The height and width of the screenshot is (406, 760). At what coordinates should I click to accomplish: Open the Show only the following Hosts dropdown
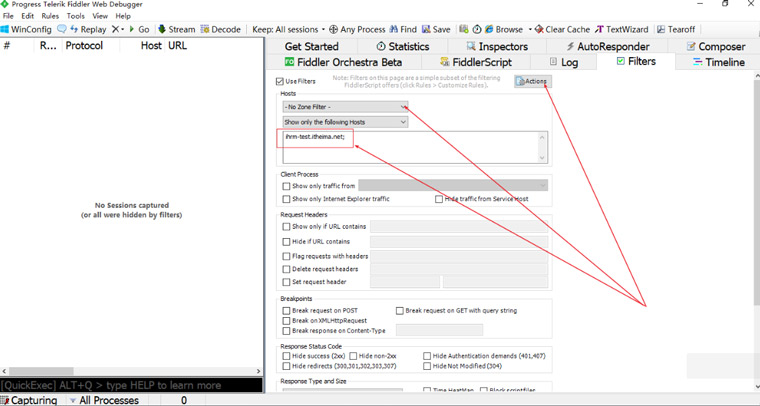pos(346,122)
